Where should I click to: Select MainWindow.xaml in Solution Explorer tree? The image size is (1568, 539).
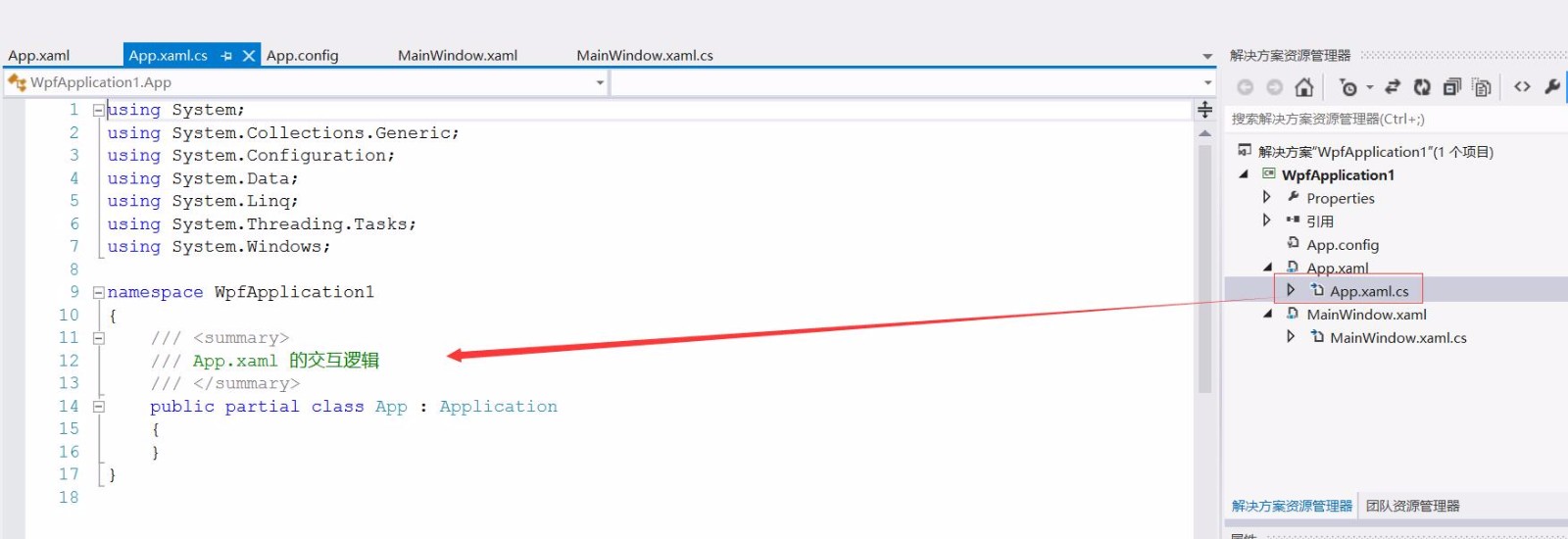coord(1367,315)
